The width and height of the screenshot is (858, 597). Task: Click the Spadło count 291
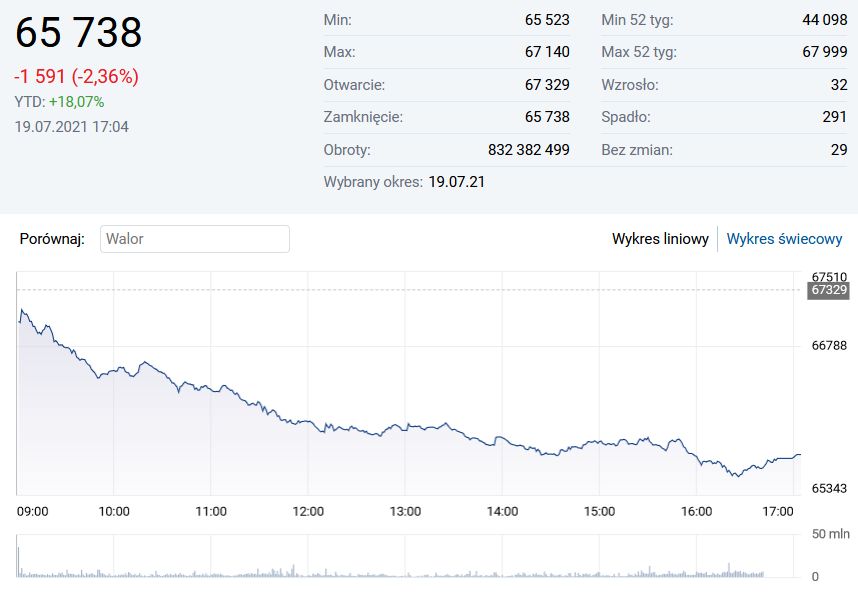pos(834,117)
